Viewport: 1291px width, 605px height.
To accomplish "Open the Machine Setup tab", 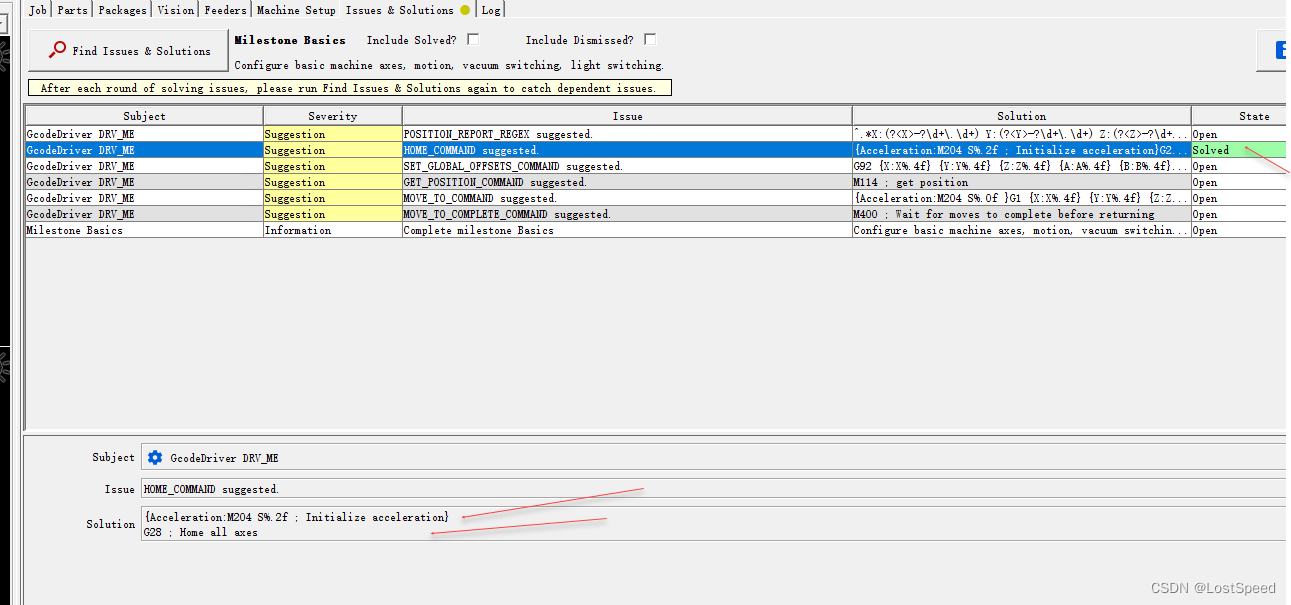I will pyautogui.click(x=296, y=10).
